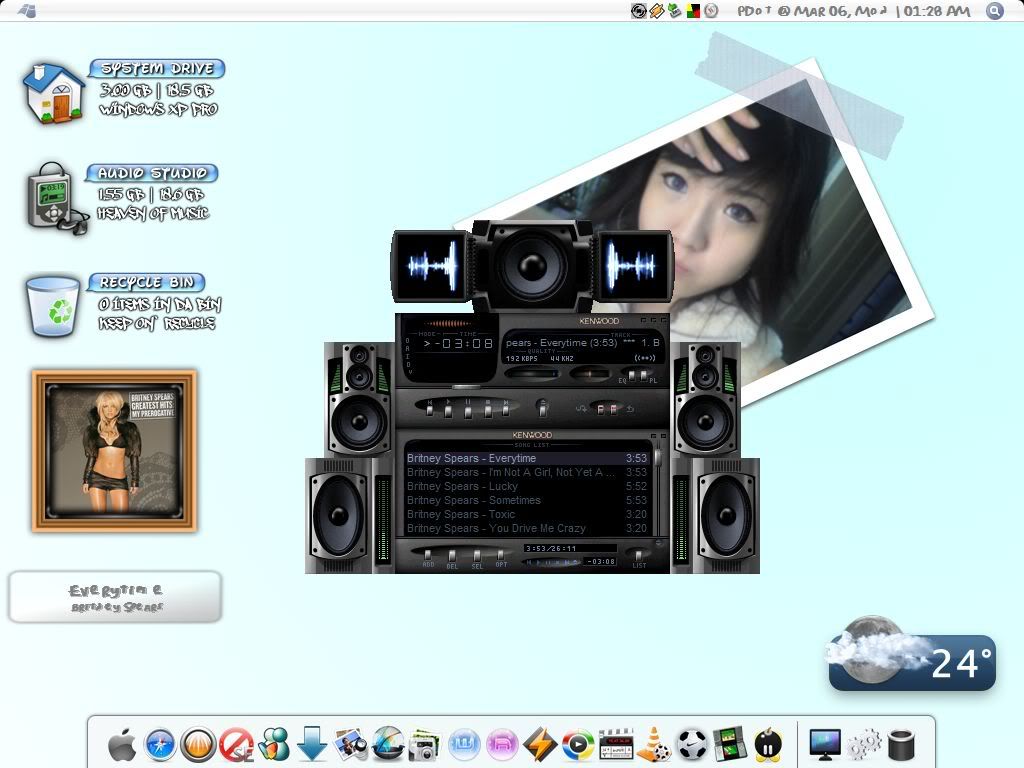Screen dimensions: 1024x768
Task: Select 'Britney Spears - Lucky' in song list
Action: click(x=462, y=486)
